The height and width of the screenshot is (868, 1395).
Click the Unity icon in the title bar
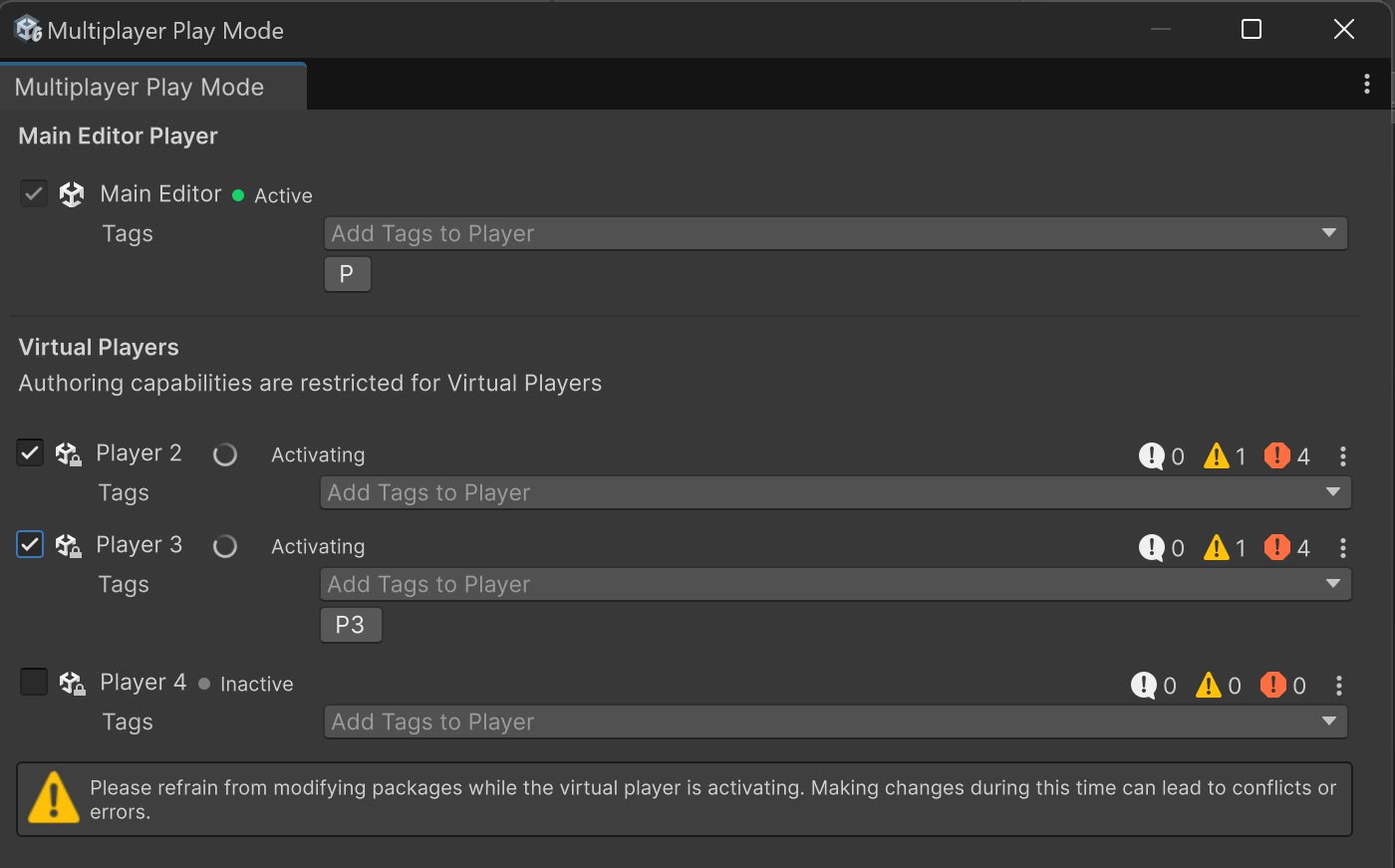pyautogui.click(x=28, y=30)
